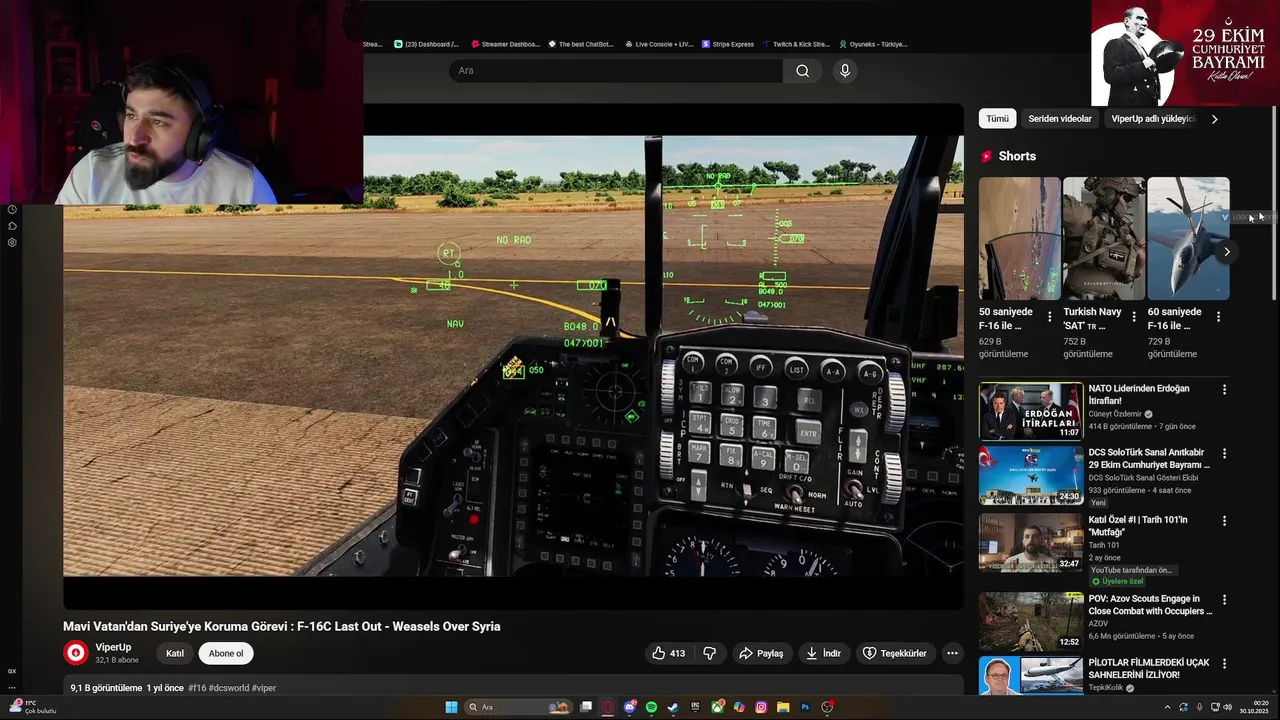The height and width of the screenshot is (720, 1280).
Task: Join the channel with Katıl button
Action: pyautogui.click(x=175, y=653)
